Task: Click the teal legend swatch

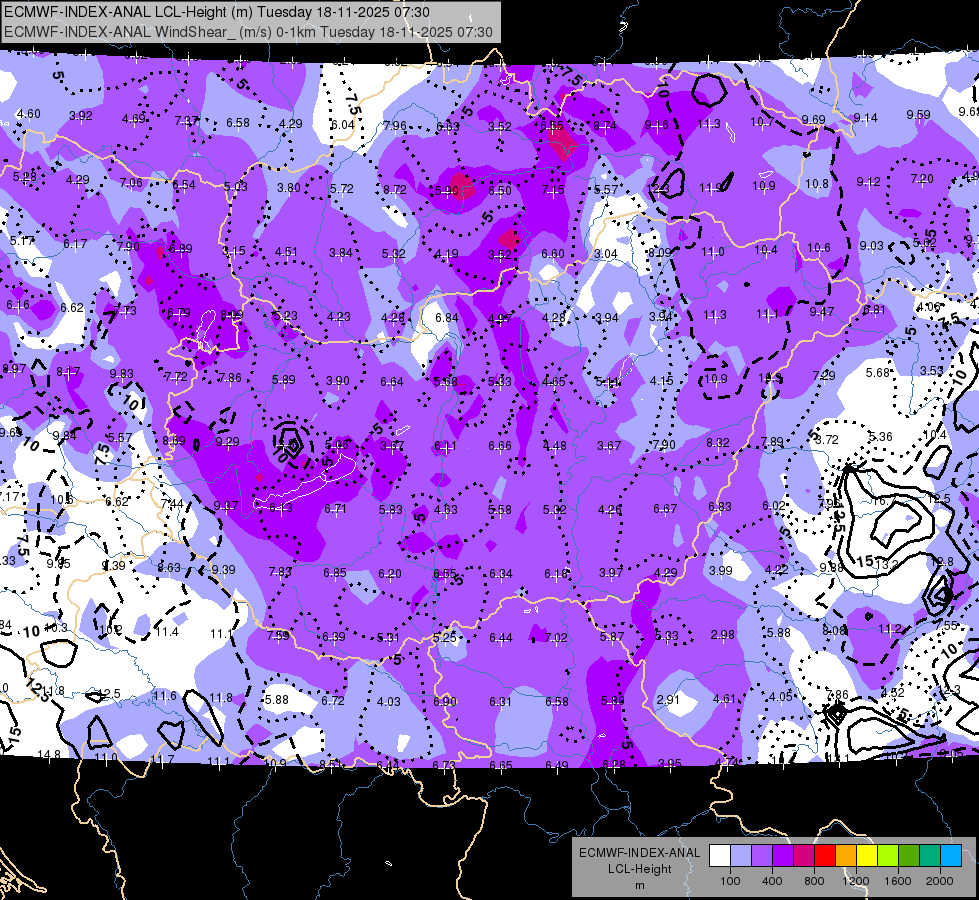Action: (x=930, y=856)
